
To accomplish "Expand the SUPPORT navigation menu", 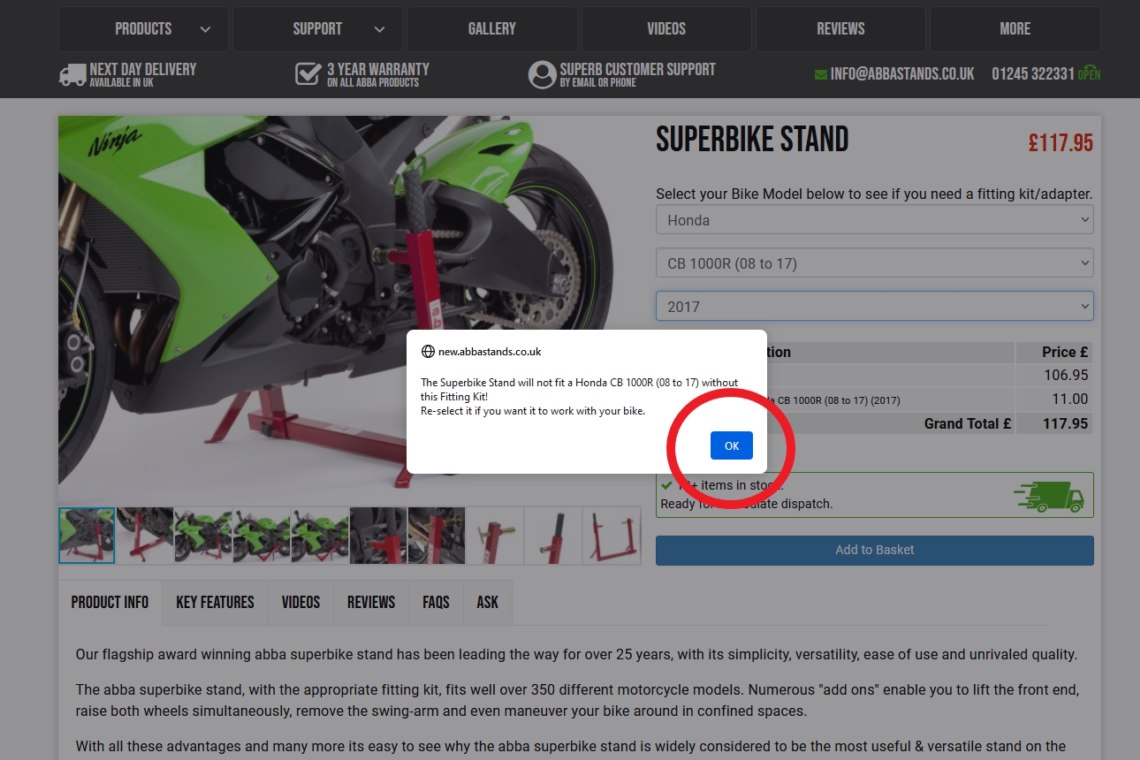I will coord(317,29).
